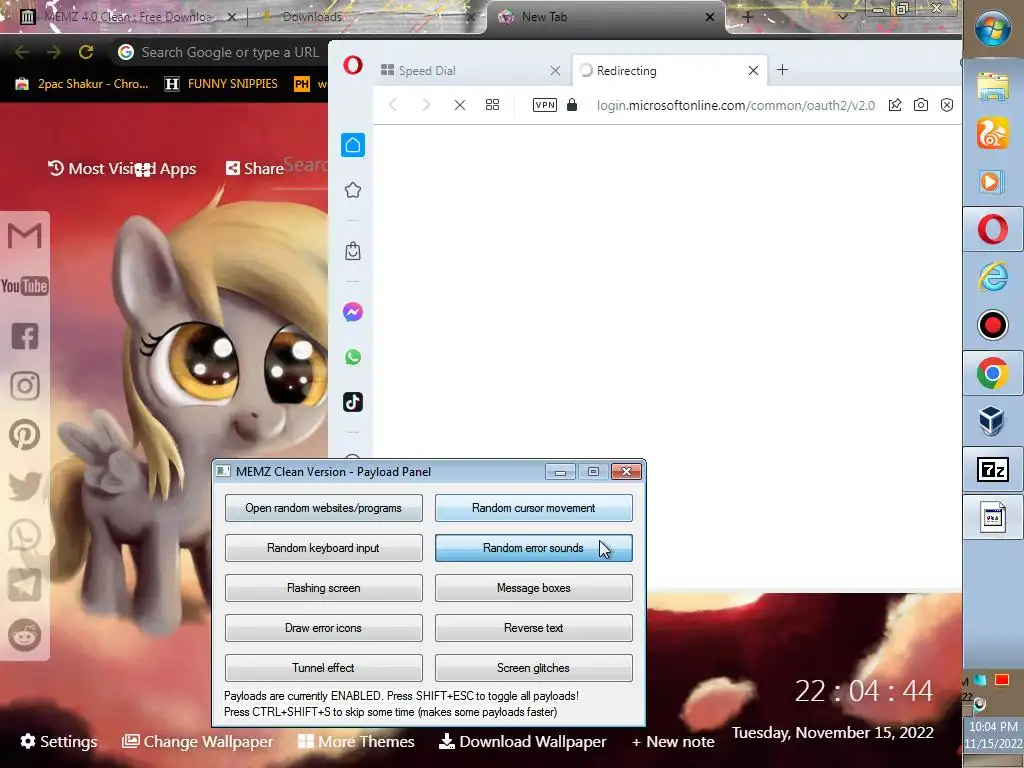
Task: Open Windows Start orb
Action: pyautogui.click(x=993, y=29)
